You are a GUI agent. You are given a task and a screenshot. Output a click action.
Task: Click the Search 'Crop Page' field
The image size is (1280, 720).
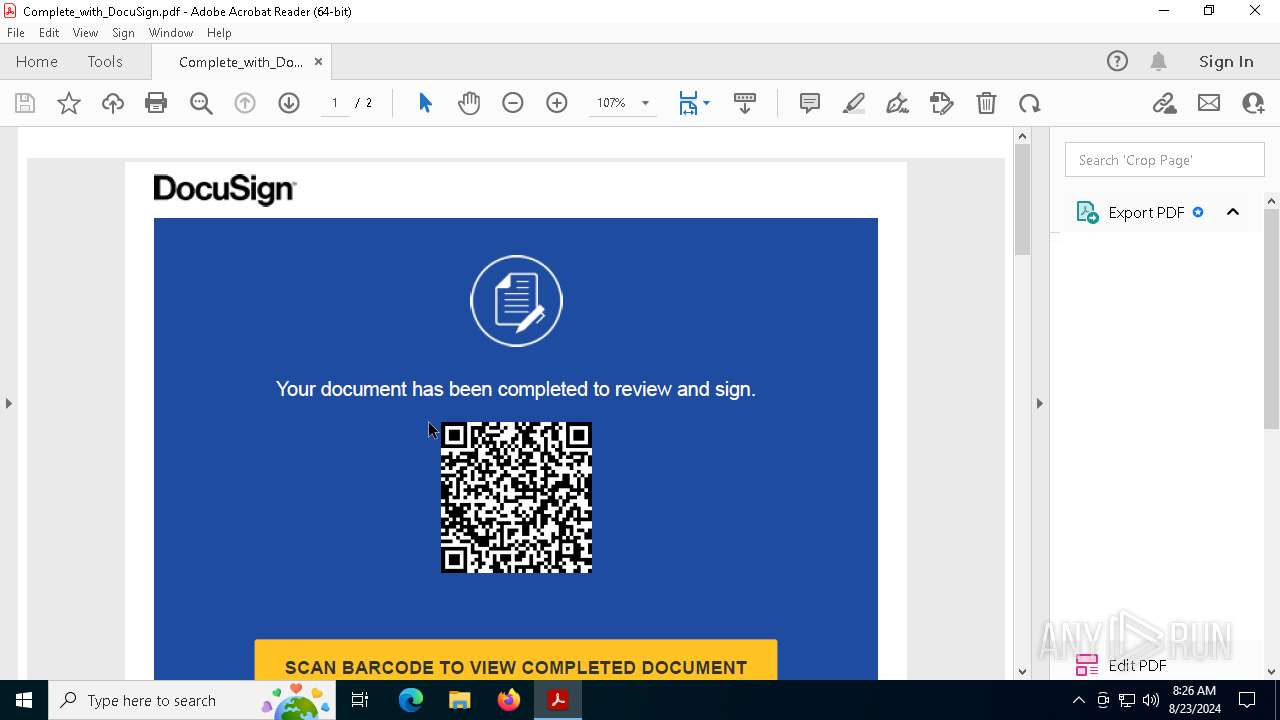(x=1165, y=160)
